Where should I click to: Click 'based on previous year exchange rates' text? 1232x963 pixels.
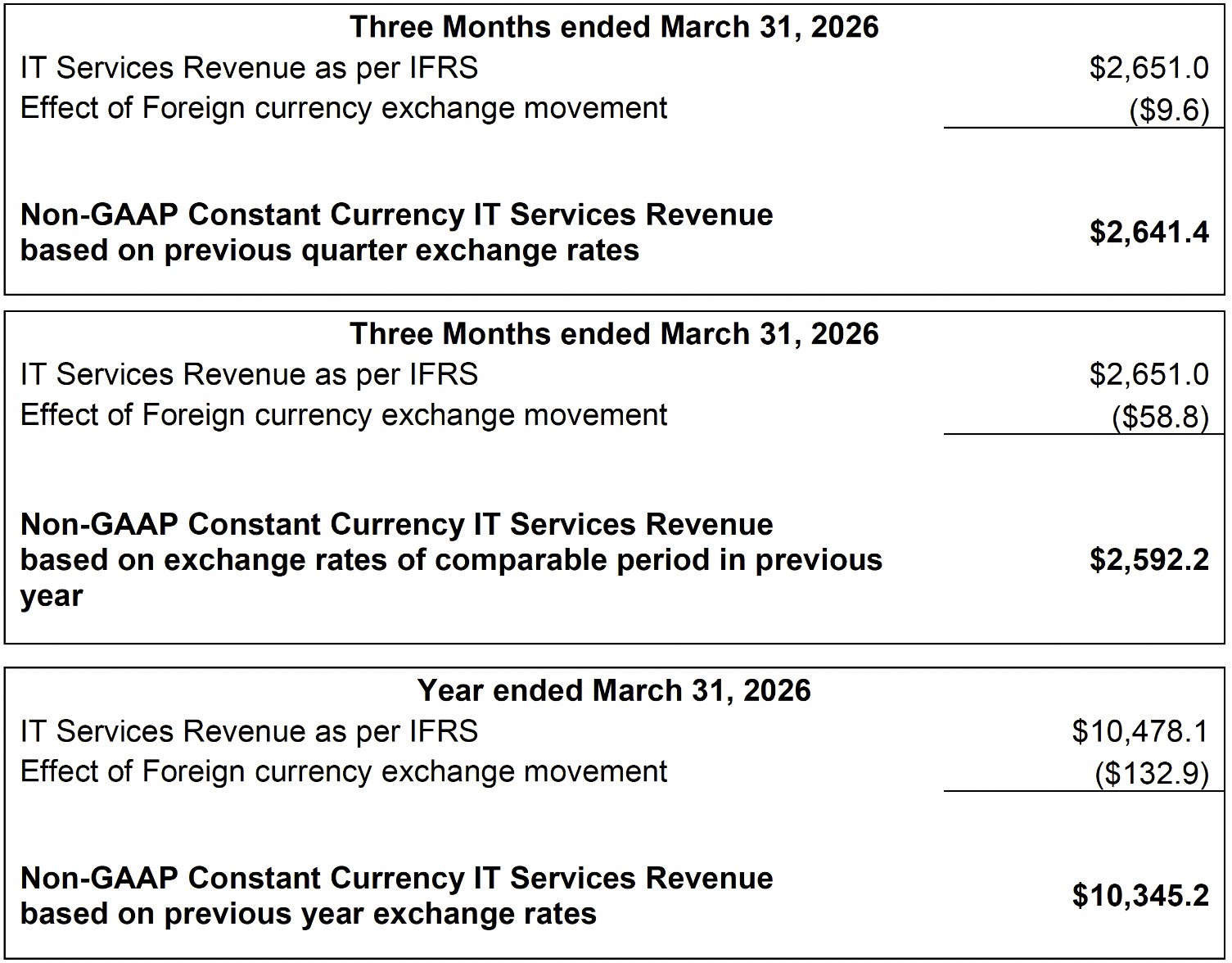tap(308, 914)
